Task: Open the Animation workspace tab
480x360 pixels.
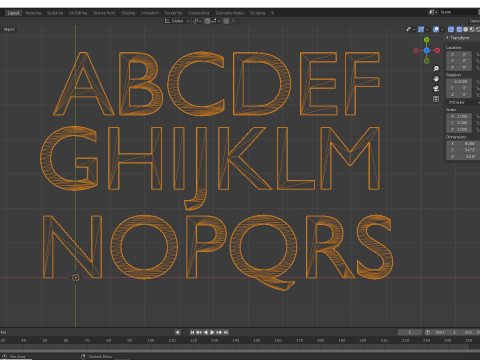Action: (x=150, y=13)
